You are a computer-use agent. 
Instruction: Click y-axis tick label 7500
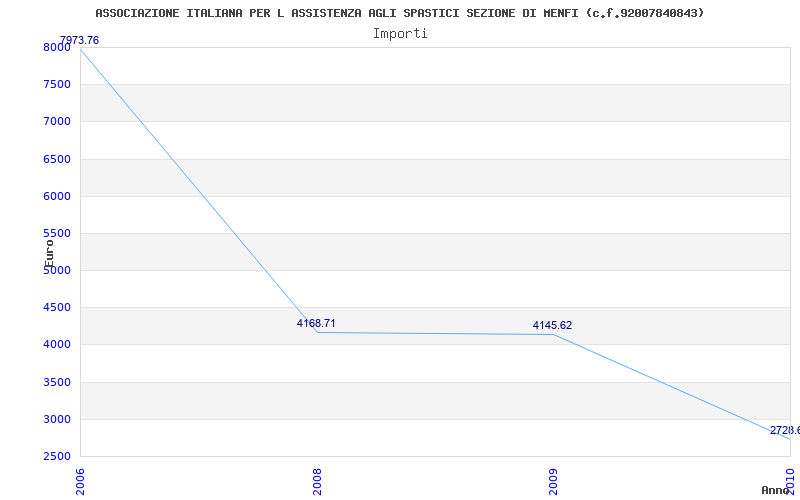point(56,84)
